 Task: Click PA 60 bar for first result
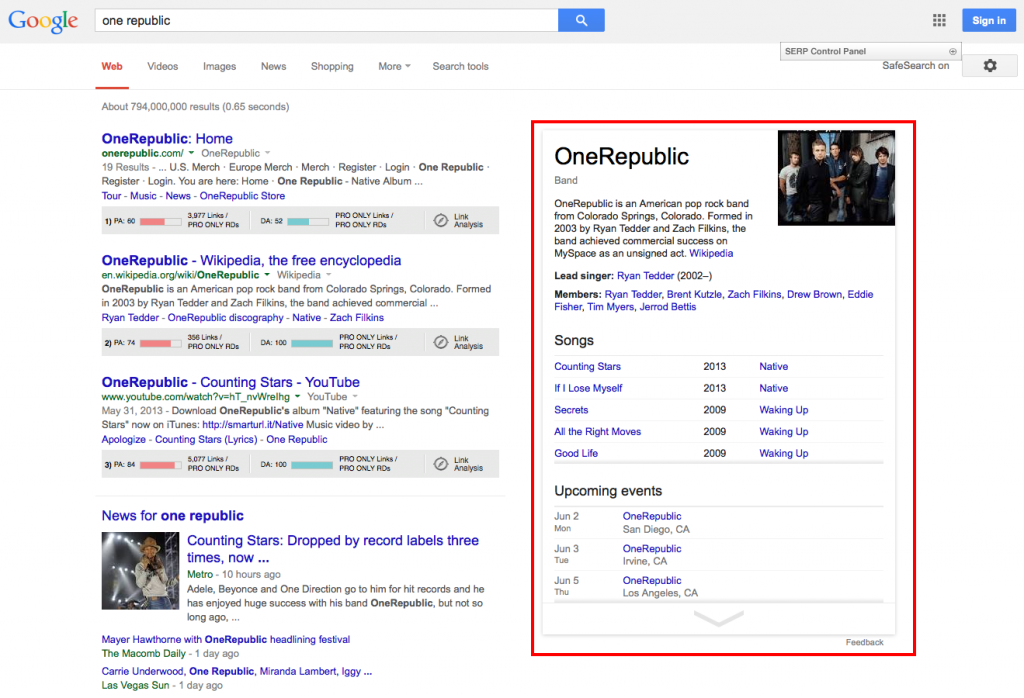[160, 221]
